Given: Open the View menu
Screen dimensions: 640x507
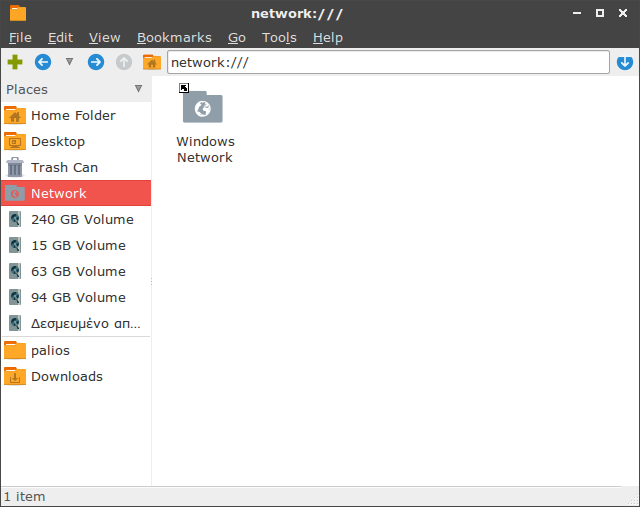Looking at the screenshot, I should tap(104, 38).
